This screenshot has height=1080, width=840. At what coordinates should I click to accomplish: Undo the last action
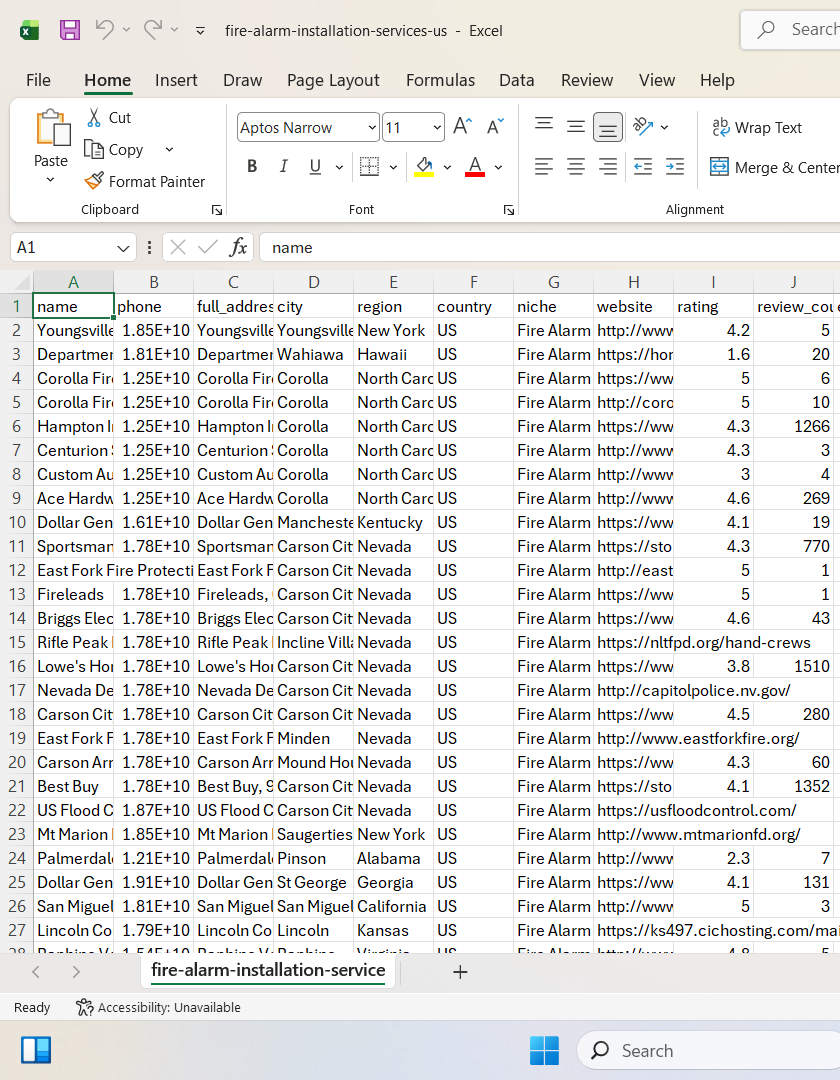pyautogui.click(x=105, y=30)
